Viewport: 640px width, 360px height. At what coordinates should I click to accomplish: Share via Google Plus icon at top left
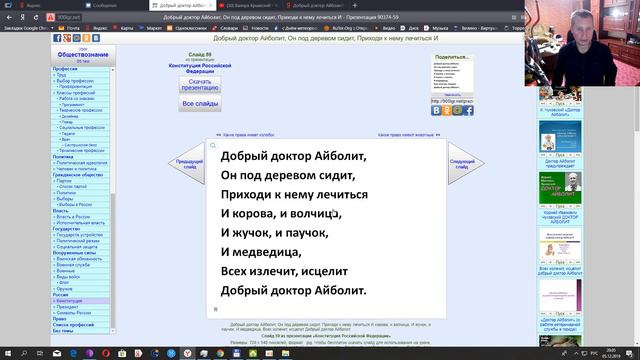point(67,38)
